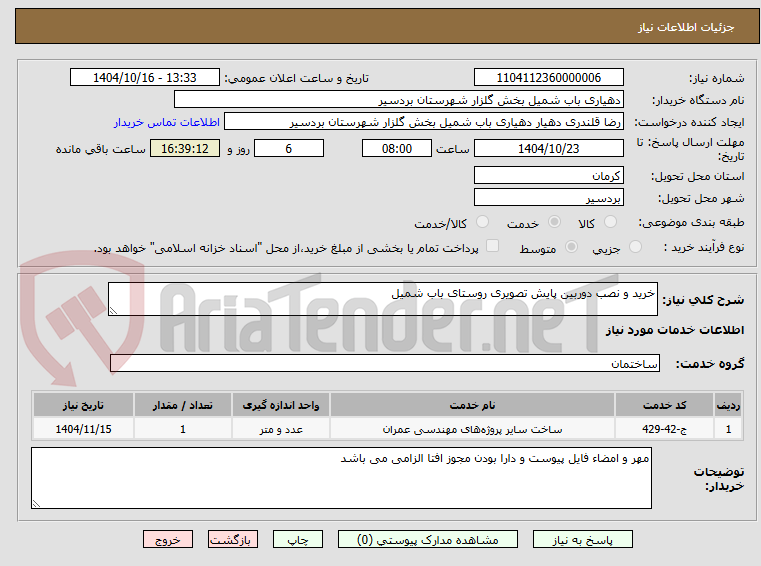Click the شرح کلی نیاز text area
Screen dimensions: 761x566
pos(382,299)
